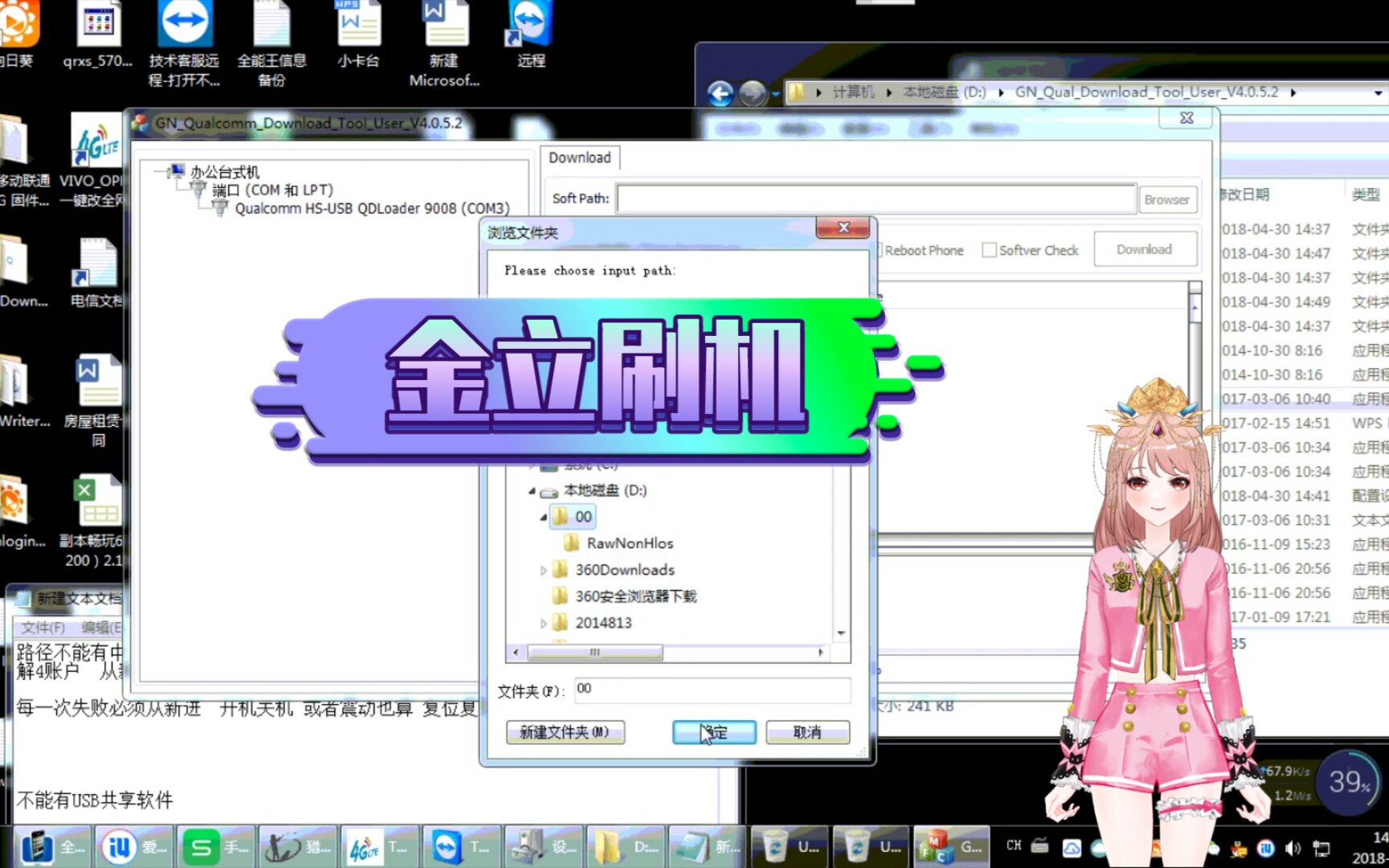Click the CH input language indicator
1389x868 pixels.
[1014, 845]
